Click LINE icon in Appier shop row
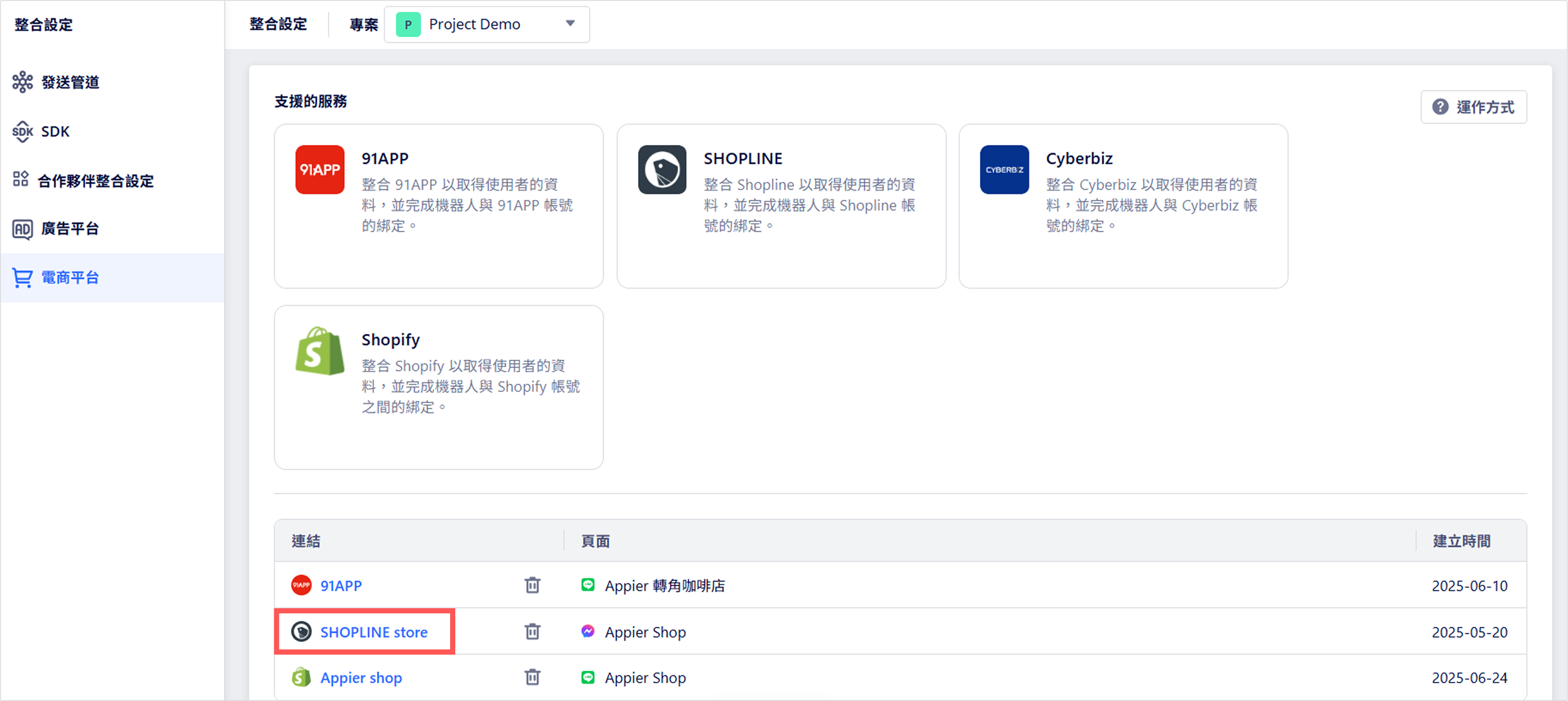This screenshot has width=1568, height=701. (x=588, y=678)
